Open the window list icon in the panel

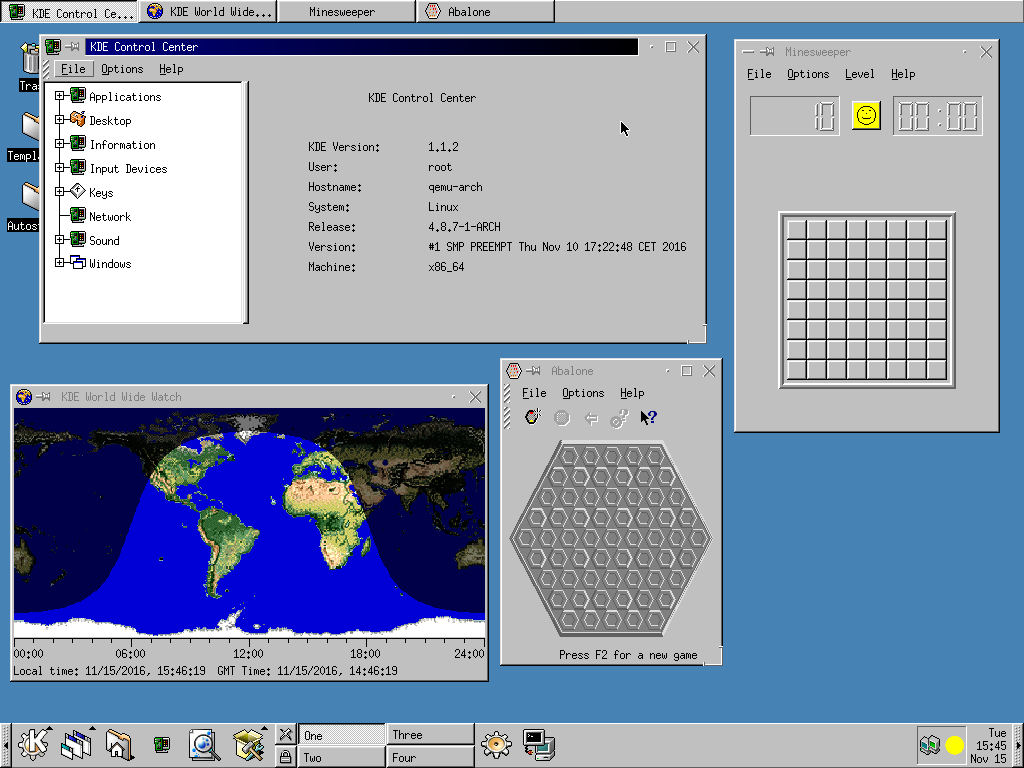[77, 744]
